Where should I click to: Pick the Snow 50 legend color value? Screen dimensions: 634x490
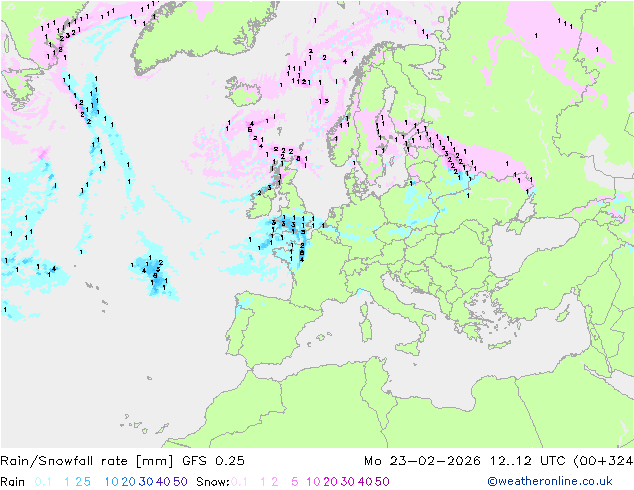(382, 482)
